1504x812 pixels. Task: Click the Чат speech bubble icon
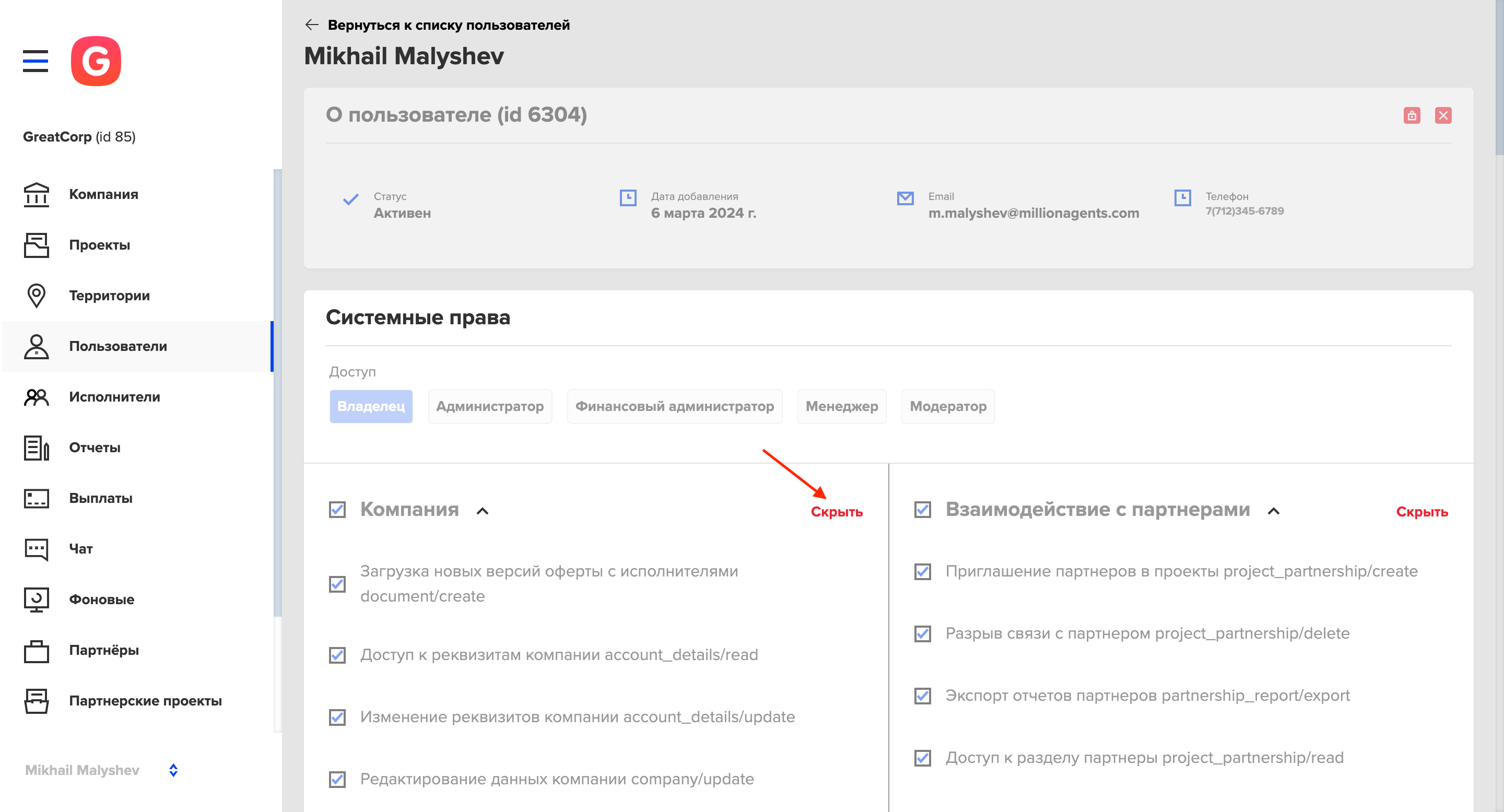pyautogui.click(x=36, y=549)
